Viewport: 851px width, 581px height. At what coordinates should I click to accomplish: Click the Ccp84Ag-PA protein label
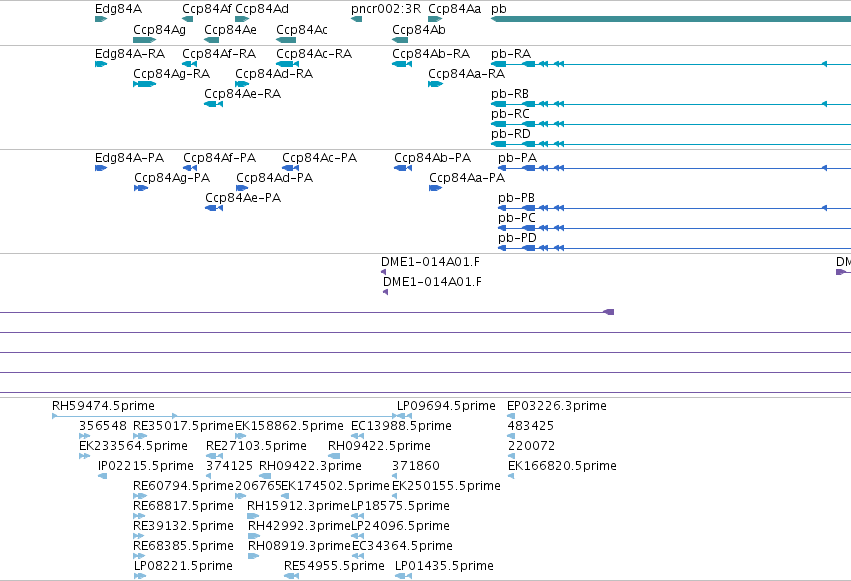click(x=172, y=178)
